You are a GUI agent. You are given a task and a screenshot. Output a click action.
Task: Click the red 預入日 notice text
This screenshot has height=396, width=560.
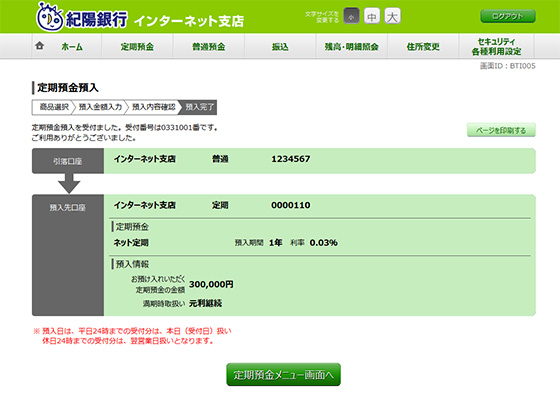pos(132,336)
